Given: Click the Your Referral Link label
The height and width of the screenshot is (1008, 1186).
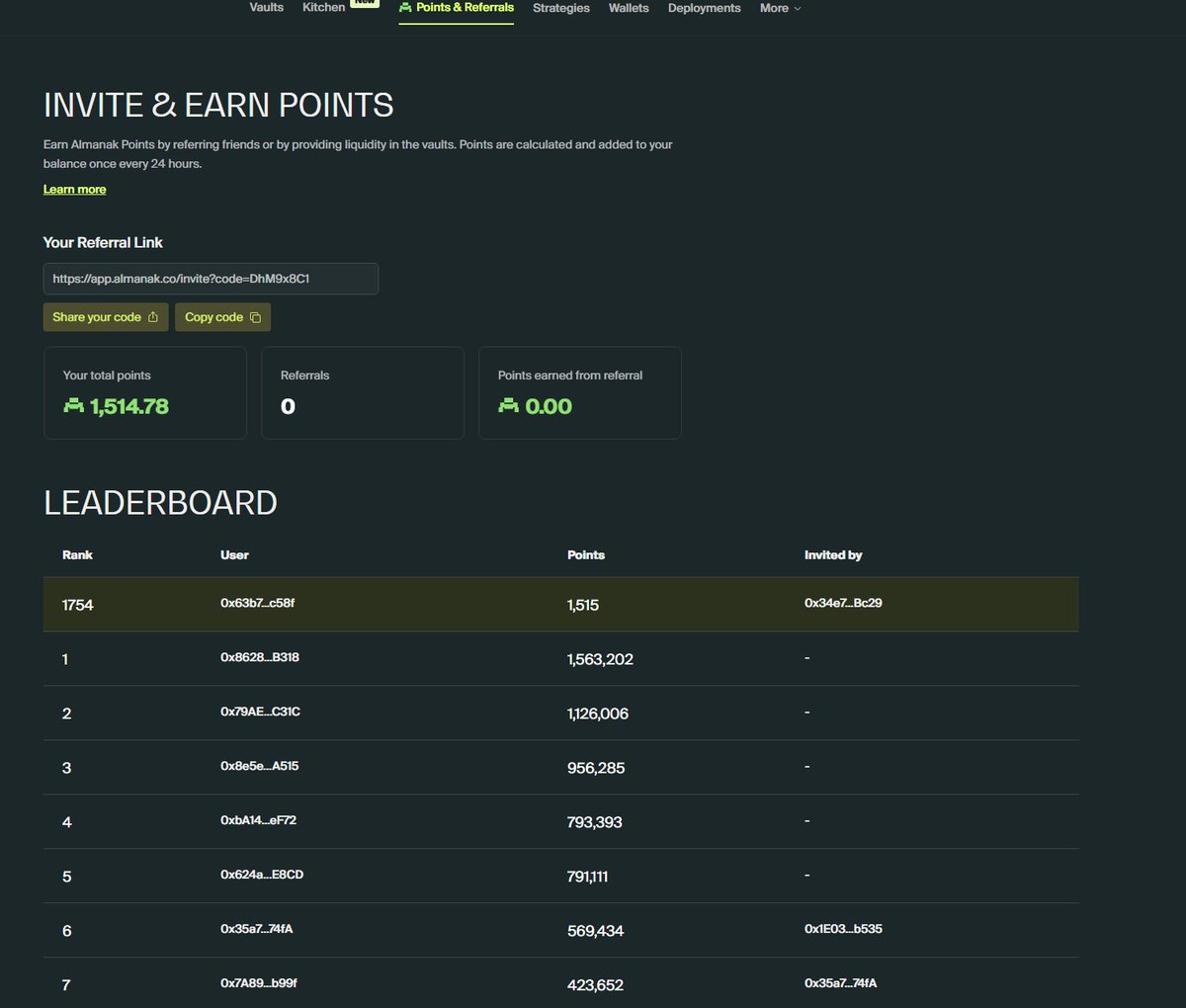Looking at the screenshot, I should click(x=103, y=242).
